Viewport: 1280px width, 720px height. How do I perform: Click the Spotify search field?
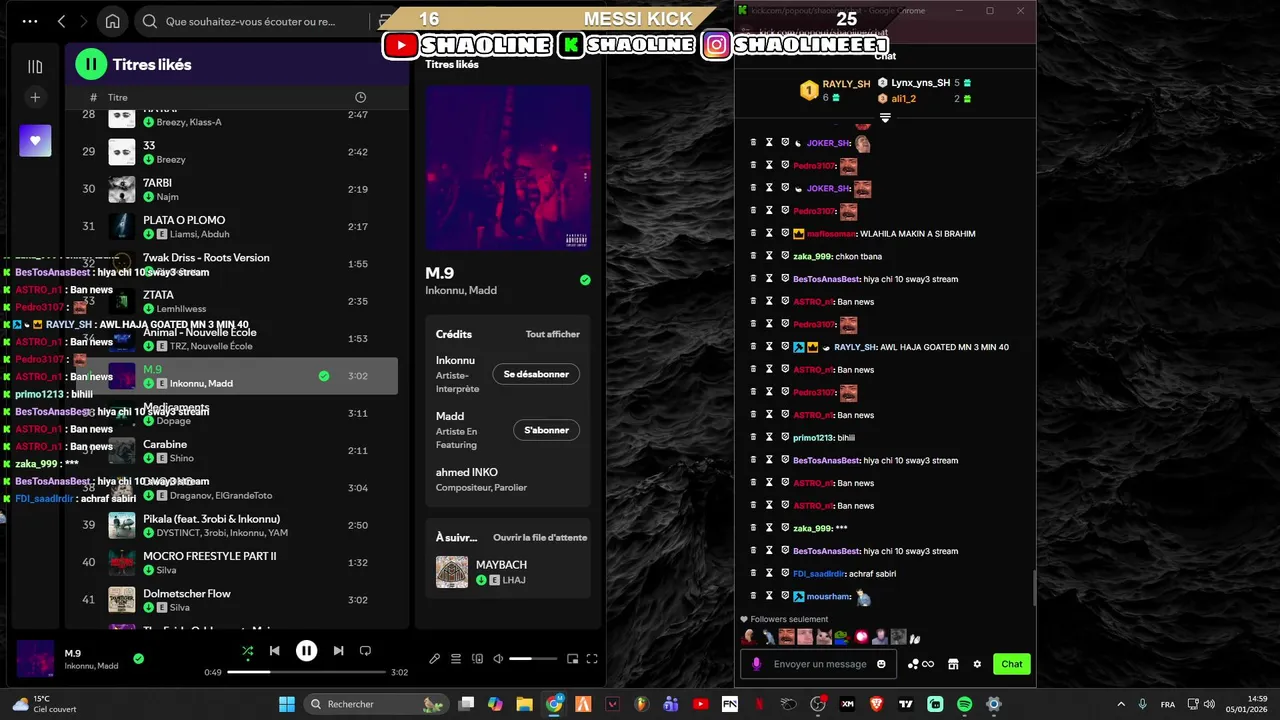pyautogui.click(x=265, y=21)
